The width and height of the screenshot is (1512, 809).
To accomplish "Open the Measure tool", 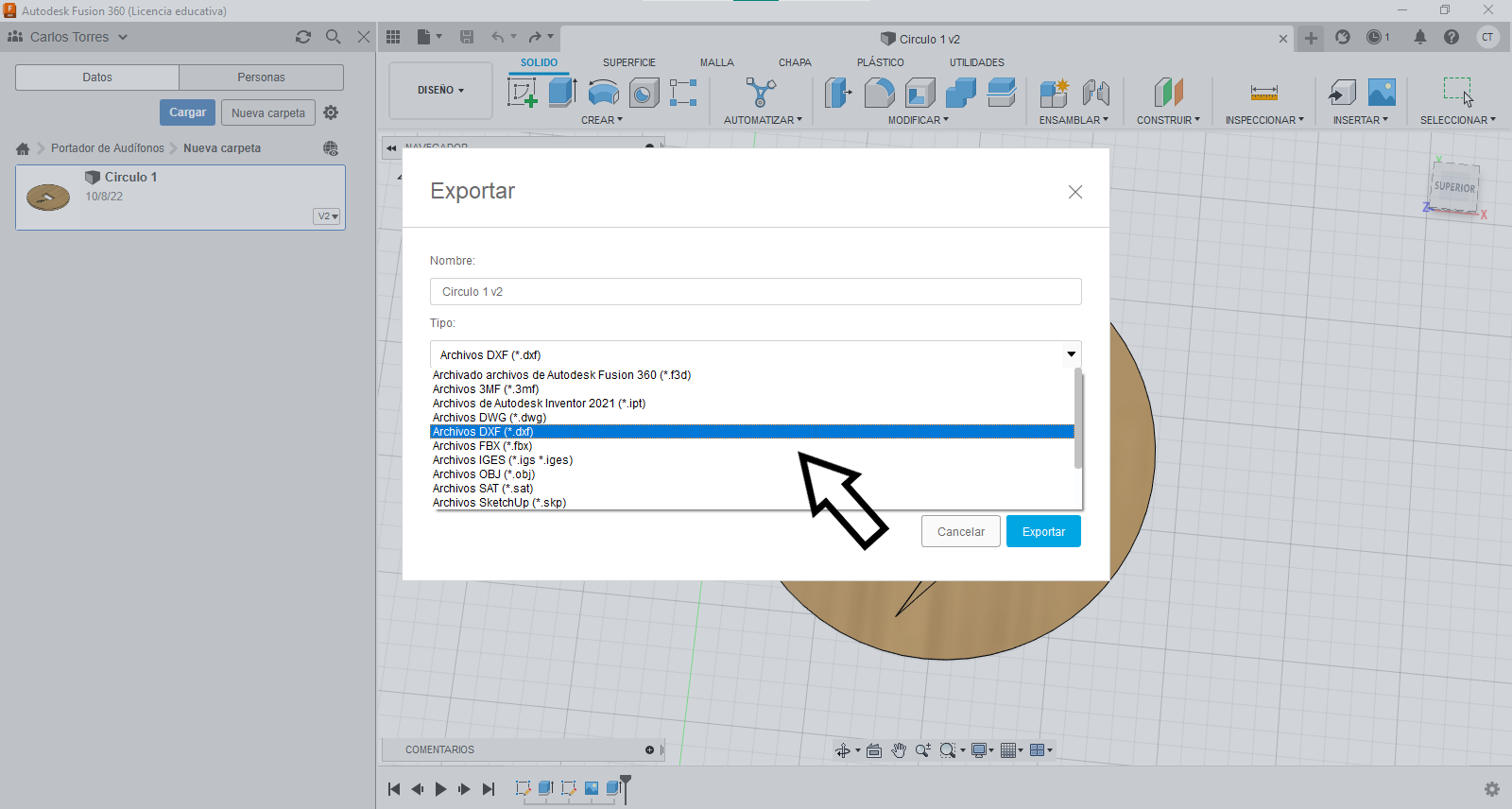I will click(x=1264, y=93).
